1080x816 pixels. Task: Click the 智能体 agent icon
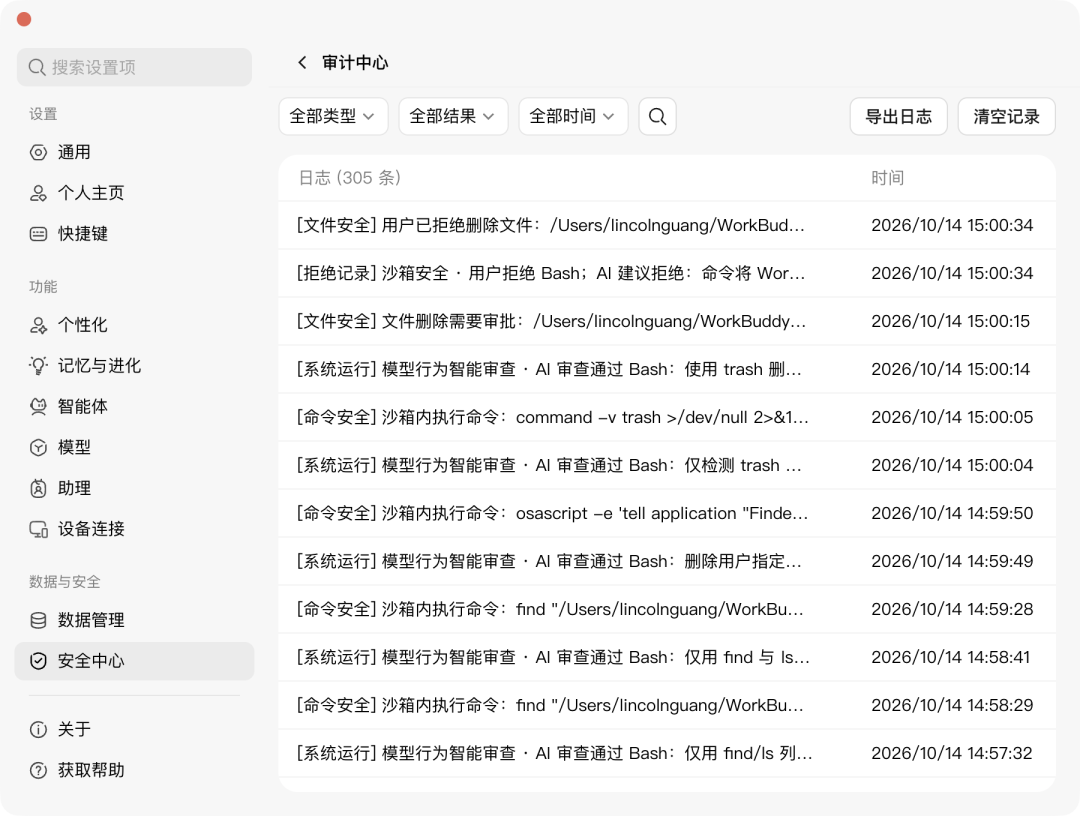tap(39, 406)
